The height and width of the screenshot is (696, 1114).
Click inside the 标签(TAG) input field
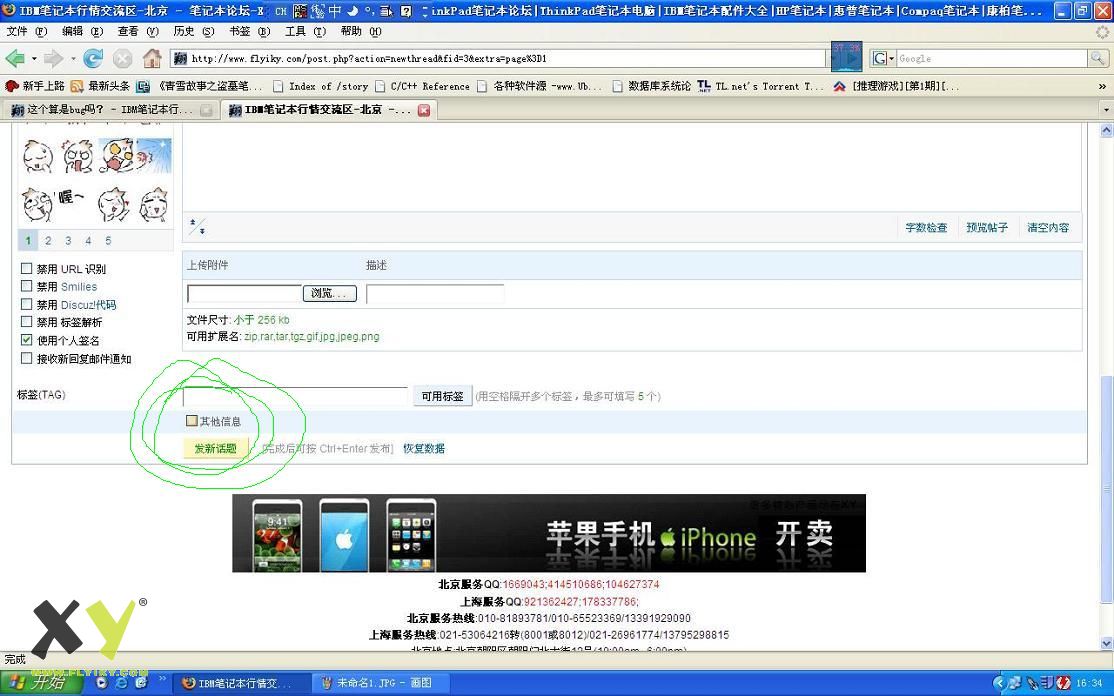click(295, 396)
